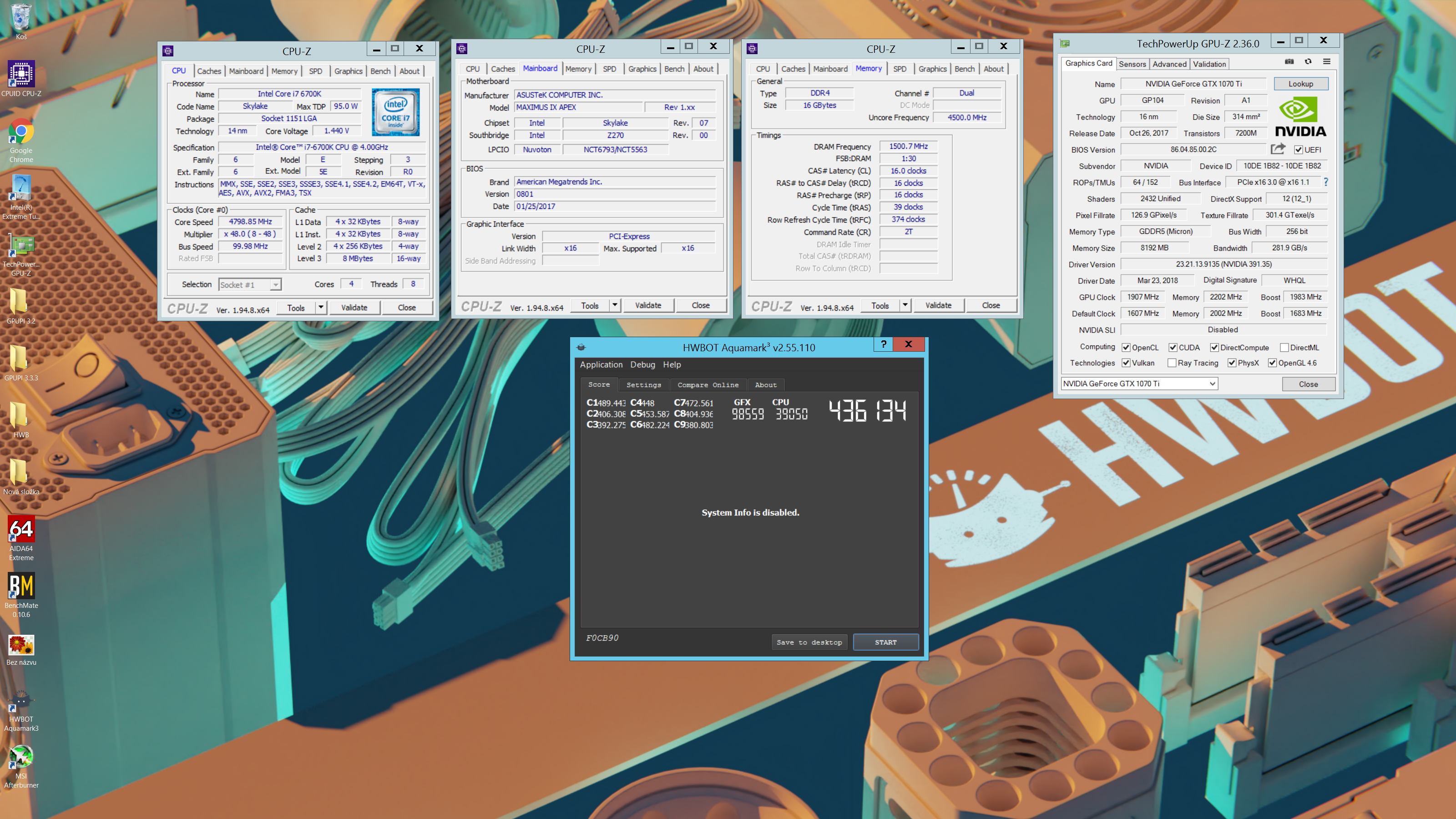Toggle the OpenCL checkbox
The image size is (1456, 819).
click(1126, 348)
